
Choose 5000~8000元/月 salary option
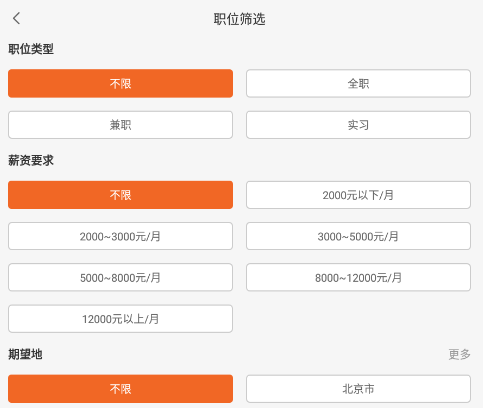tap(120, 278)
